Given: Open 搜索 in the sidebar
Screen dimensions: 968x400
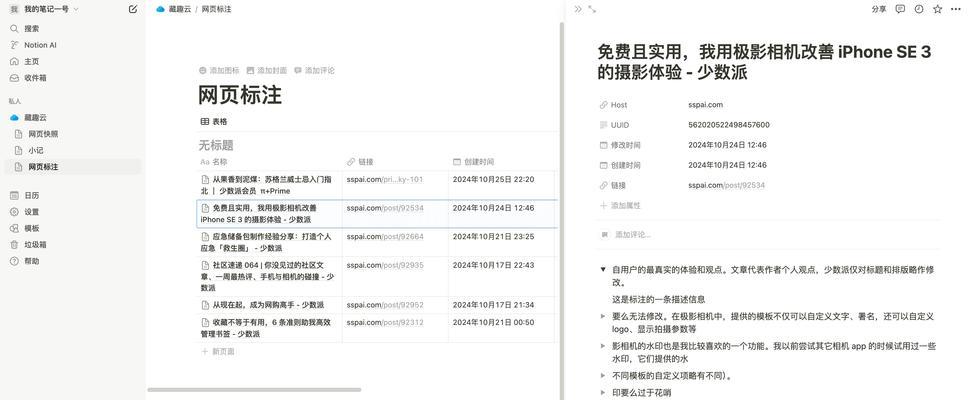Looking at the screenshot, I should (x=31, y=28).
